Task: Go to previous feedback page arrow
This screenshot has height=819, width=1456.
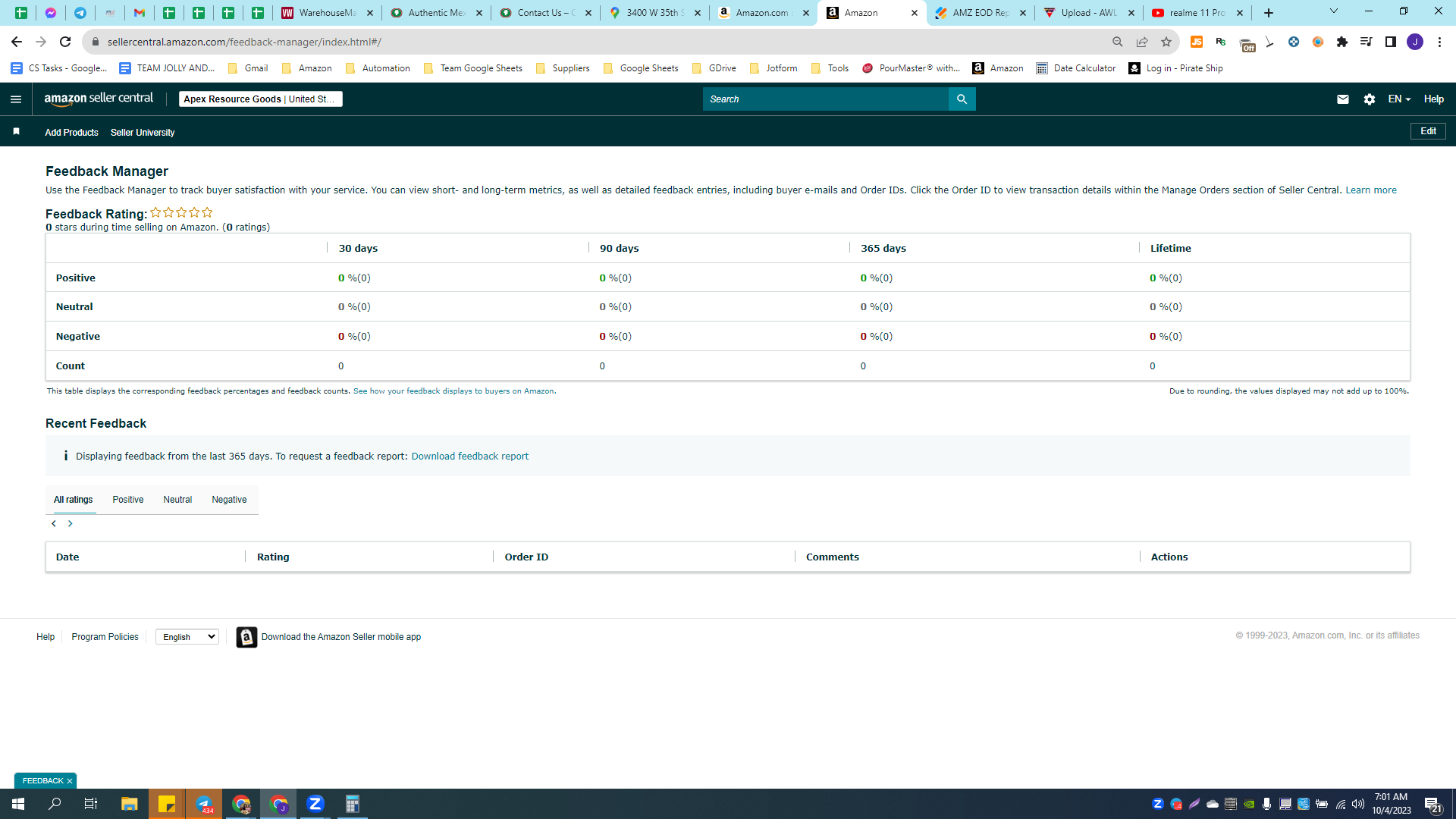Action: tap(54, 524)
